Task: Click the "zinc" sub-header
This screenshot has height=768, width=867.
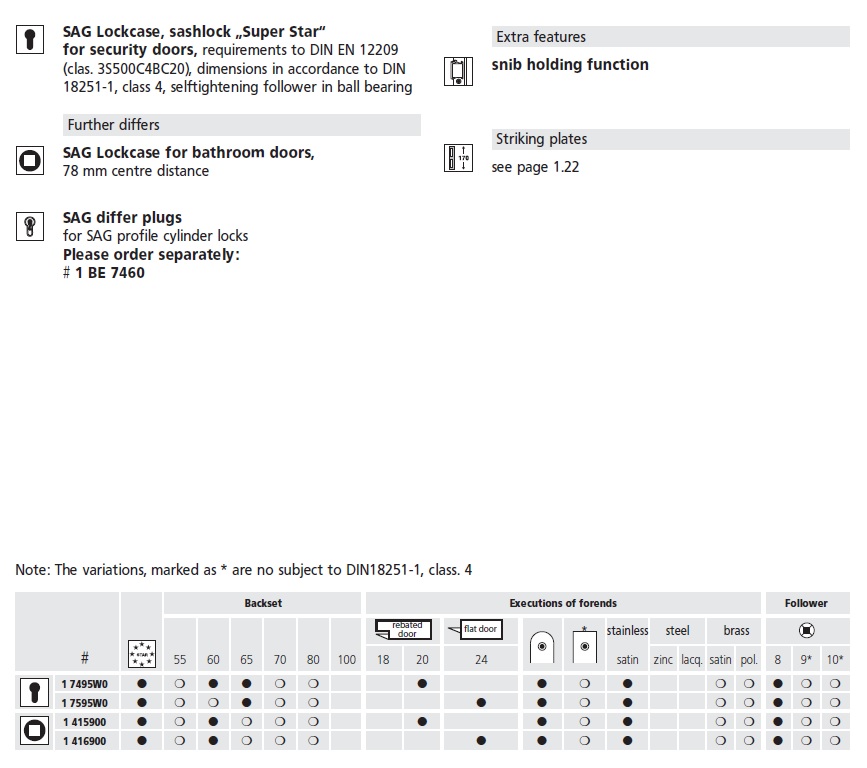Action: pyautogui.click(x=663, y=660)
